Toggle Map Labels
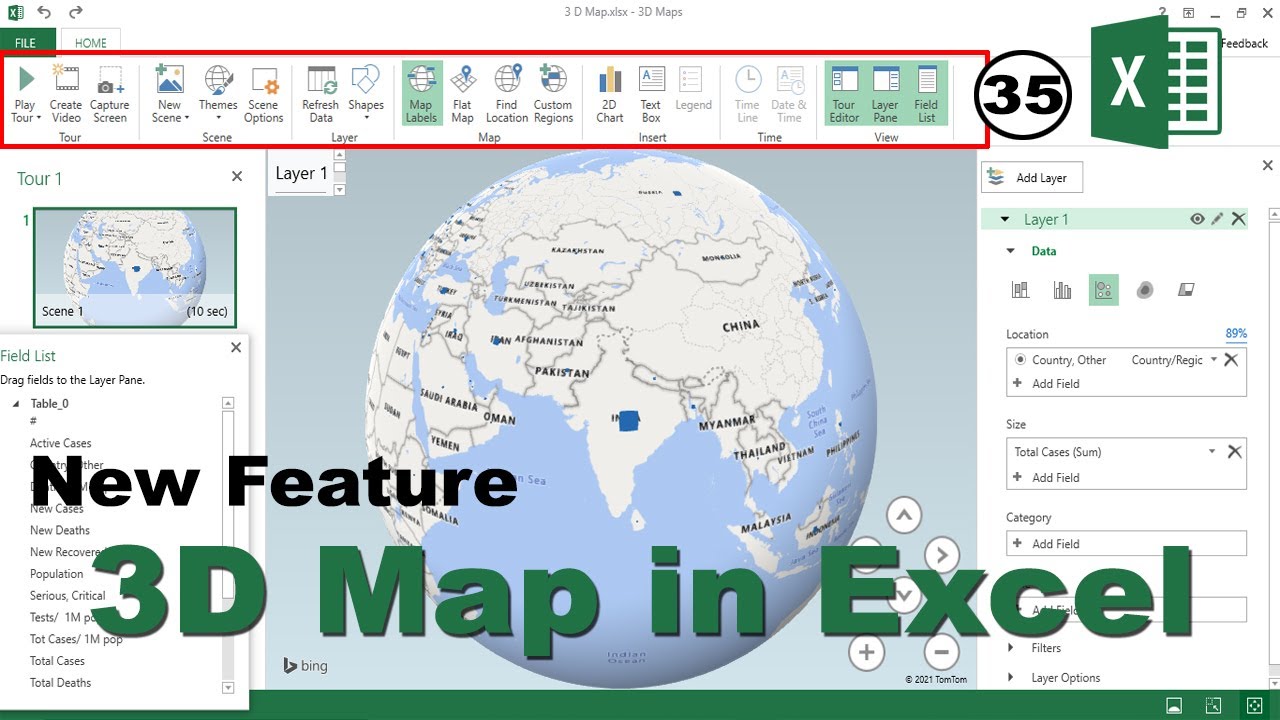 tap(421, 93)
